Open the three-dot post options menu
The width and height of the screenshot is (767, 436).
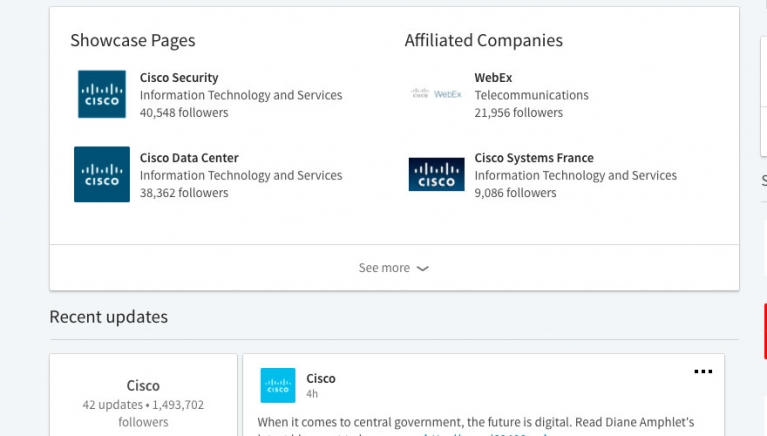point(703,372)
